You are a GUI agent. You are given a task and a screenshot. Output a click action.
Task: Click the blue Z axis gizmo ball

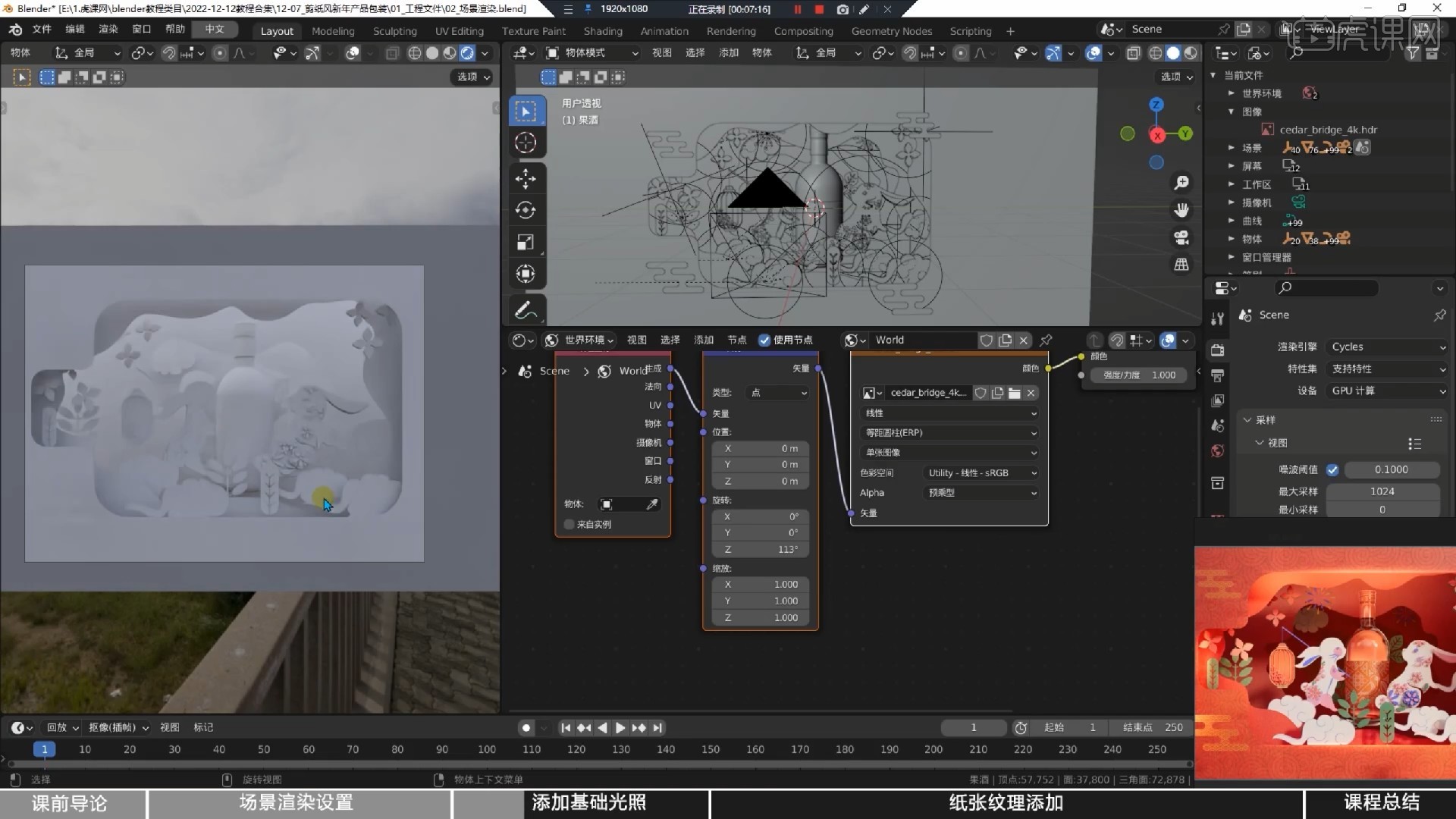point(1156,105)
